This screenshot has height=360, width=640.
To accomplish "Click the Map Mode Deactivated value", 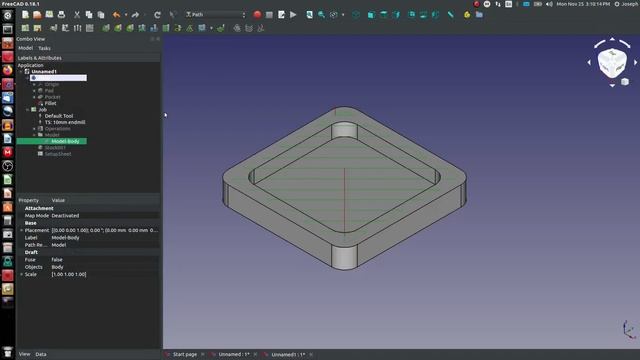I will pos(65,216).
